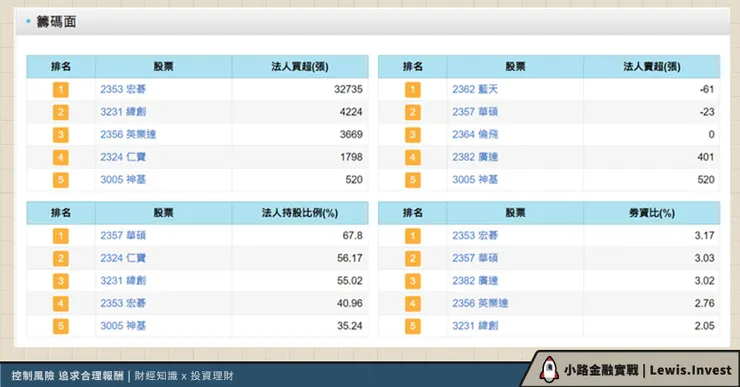Screen dimensions: 740x387
Task: Click the 法人持股比例(%) column header
Action: pos(300,213)
